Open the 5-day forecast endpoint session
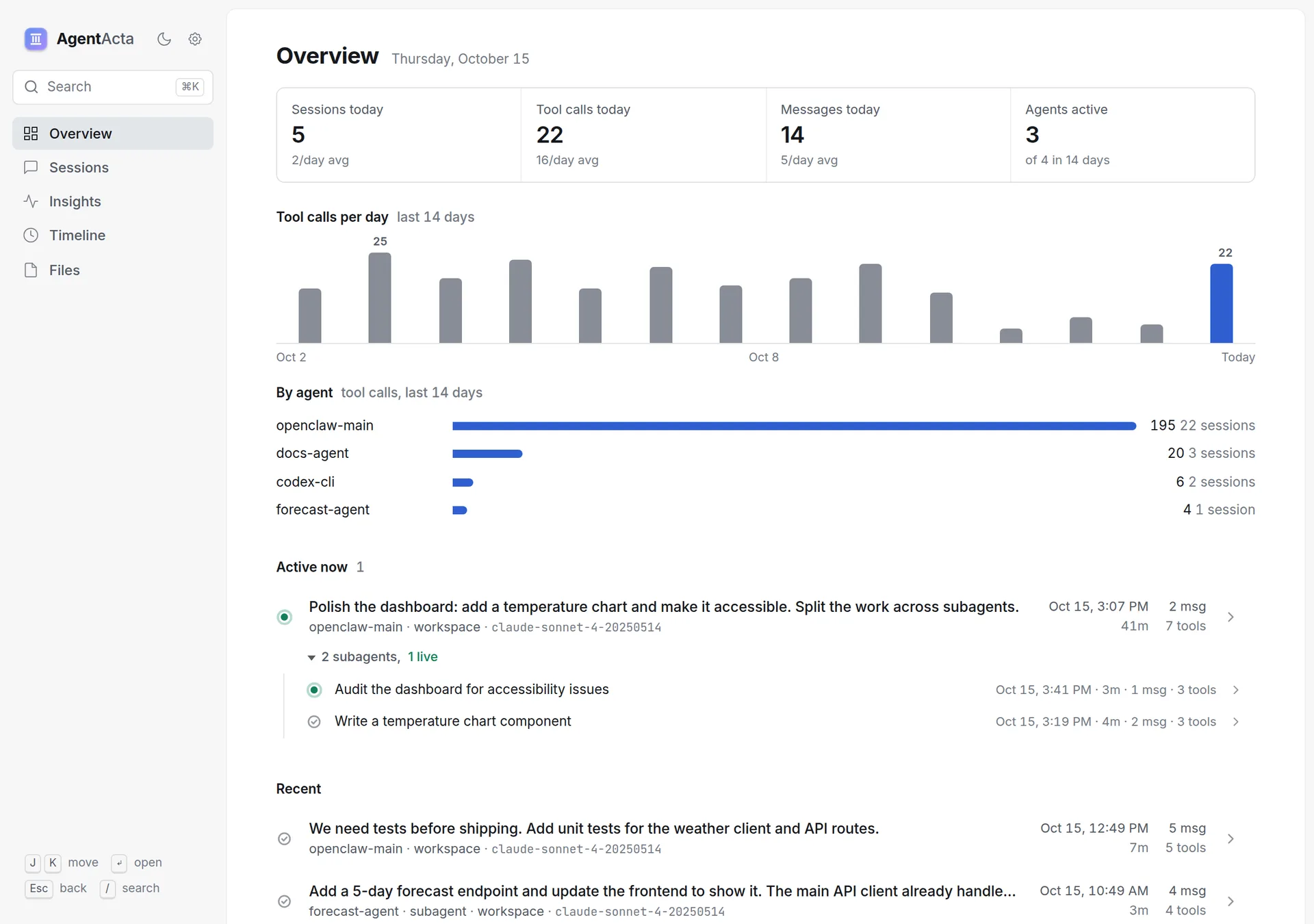Viewport: 1314px width, 924px height. (x=766, y=901)
